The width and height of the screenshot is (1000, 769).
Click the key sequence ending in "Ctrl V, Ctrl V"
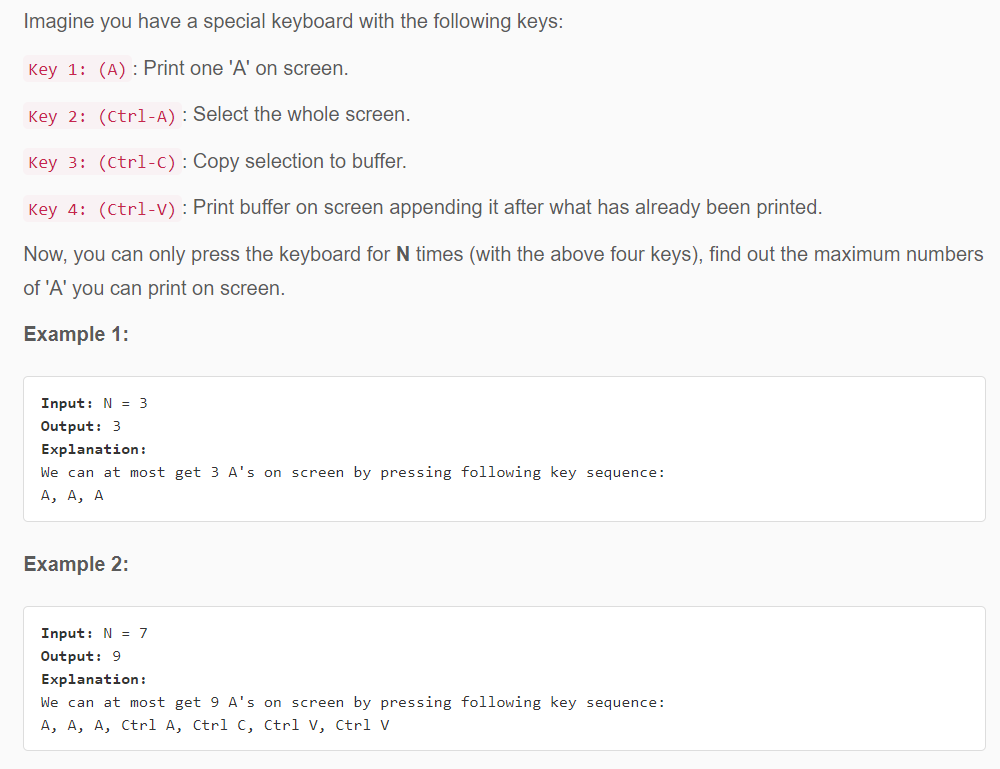pyautogui.click(x=215, y=725)
